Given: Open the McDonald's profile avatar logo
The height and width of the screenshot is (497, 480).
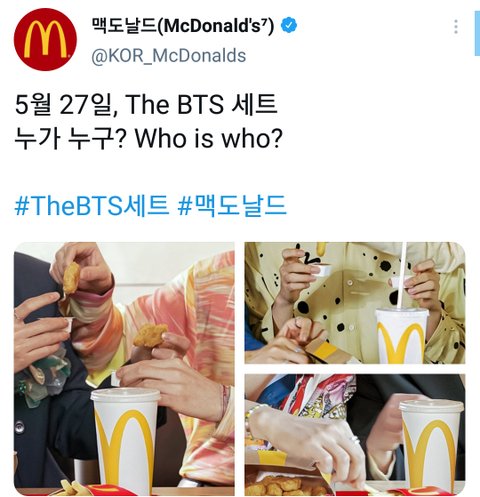Looking at the screenshot, I should pyautogui.click(x=45, y=39).
